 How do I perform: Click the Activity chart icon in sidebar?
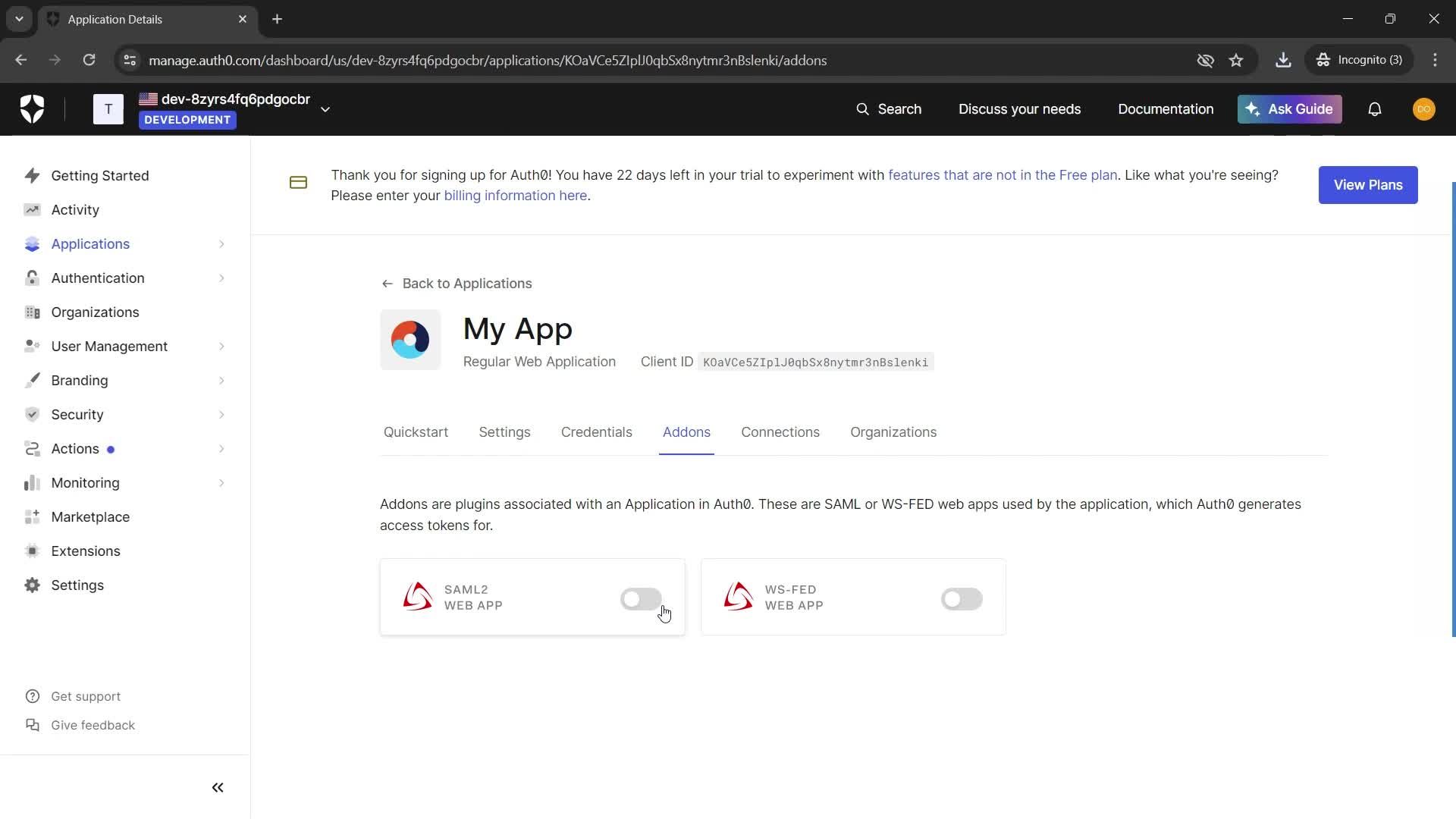tap(32, 210)
